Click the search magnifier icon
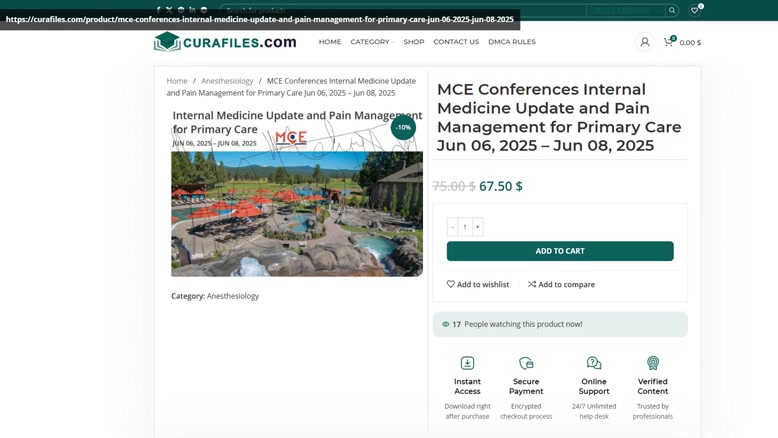The width and height of the screenshot is (778, 438). (672, 10)
